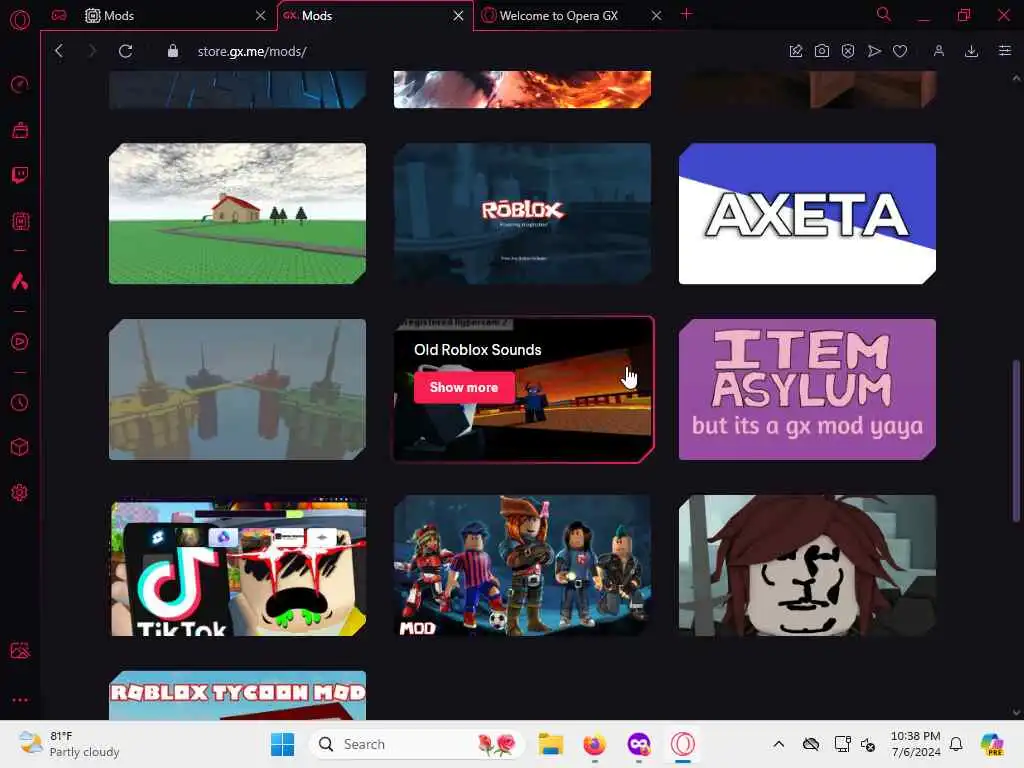1024x768 pixels.
Task: Open GX Mods chip icon in sidebar
Action: click(x=20, y=221)
